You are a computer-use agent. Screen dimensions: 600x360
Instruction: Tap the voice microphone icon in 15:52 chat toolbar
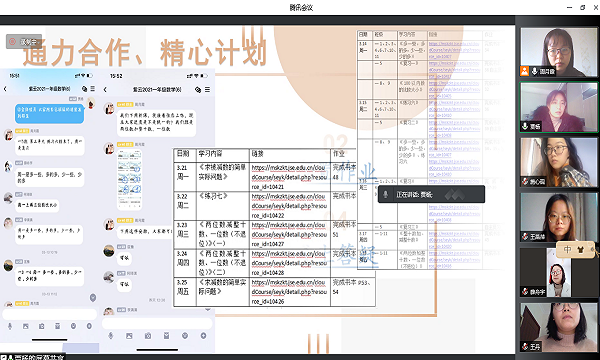click(111, 336)
